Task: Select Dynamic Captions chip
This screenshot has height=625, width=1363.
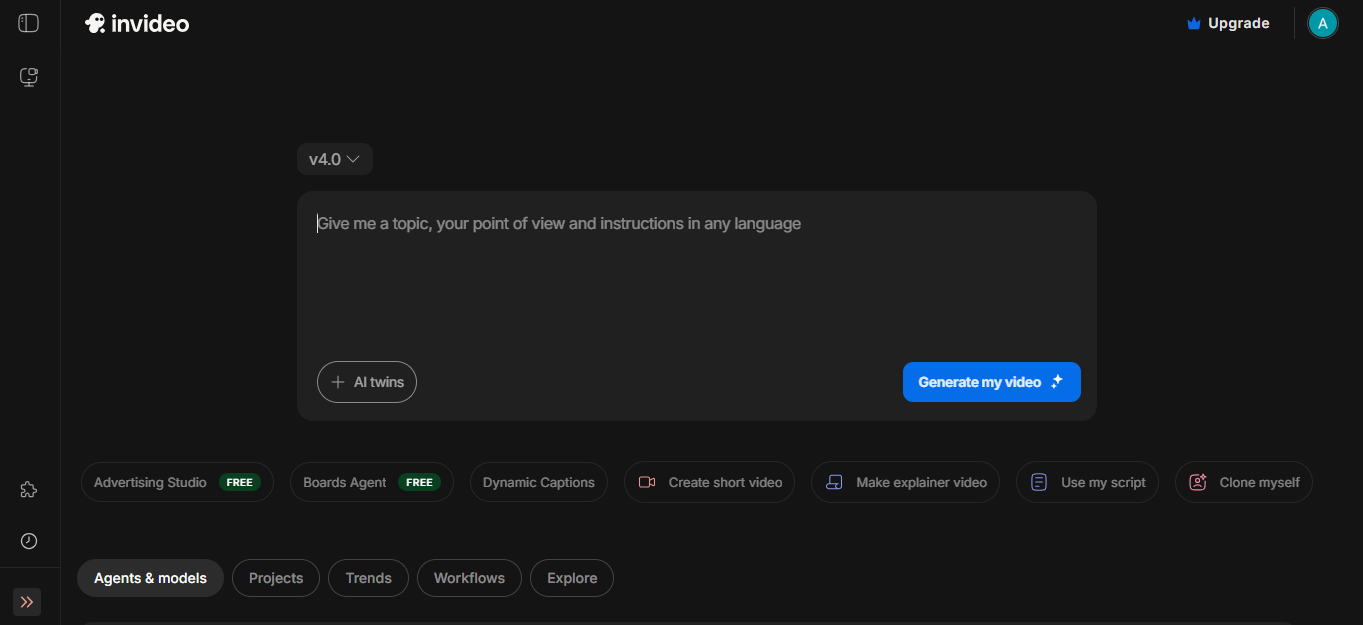Action: pyautogui.click(x=539, y=482)
